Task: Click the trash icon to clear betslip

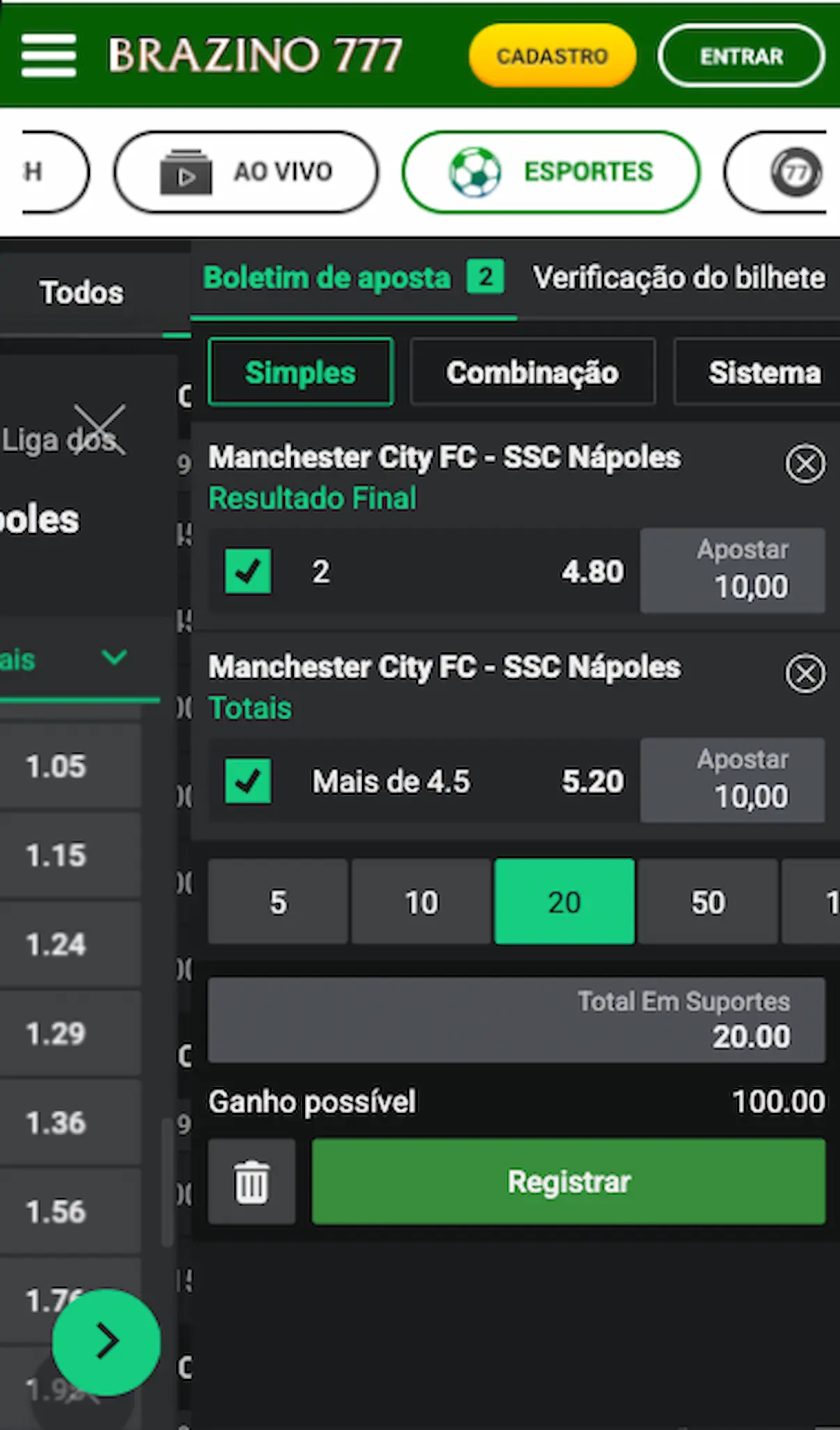Action: tap(251, 1182)
